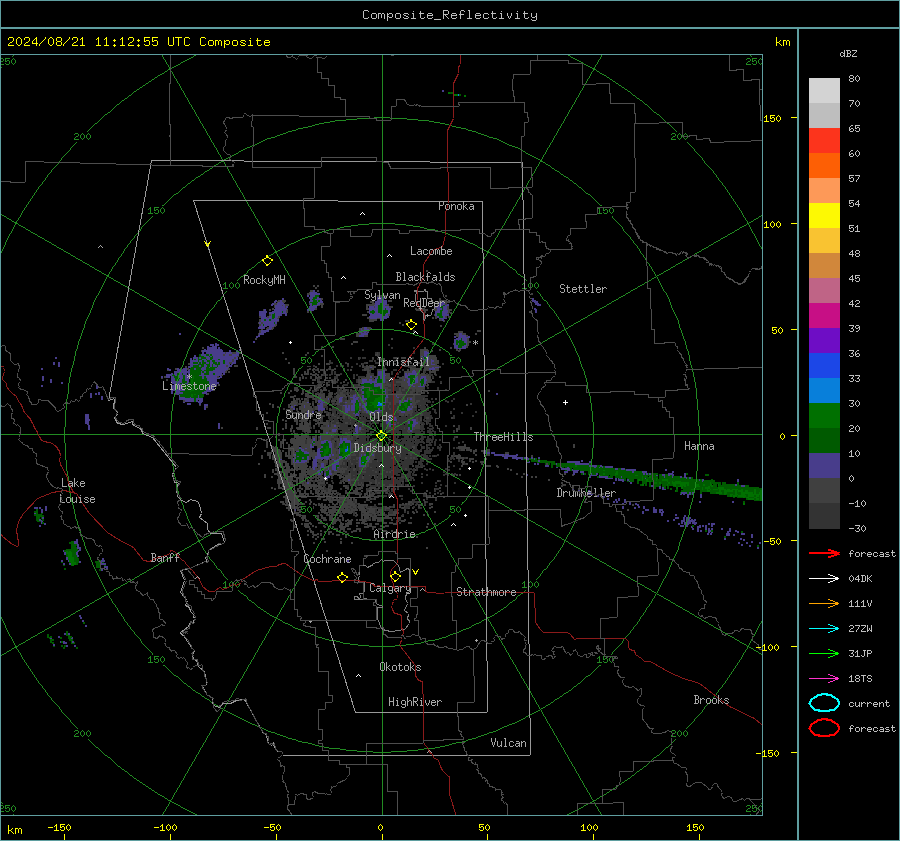900x841 pixels.
Task: Click the cyan current ellipse icon
Action: pyautogui.click(x=824, y=703)
